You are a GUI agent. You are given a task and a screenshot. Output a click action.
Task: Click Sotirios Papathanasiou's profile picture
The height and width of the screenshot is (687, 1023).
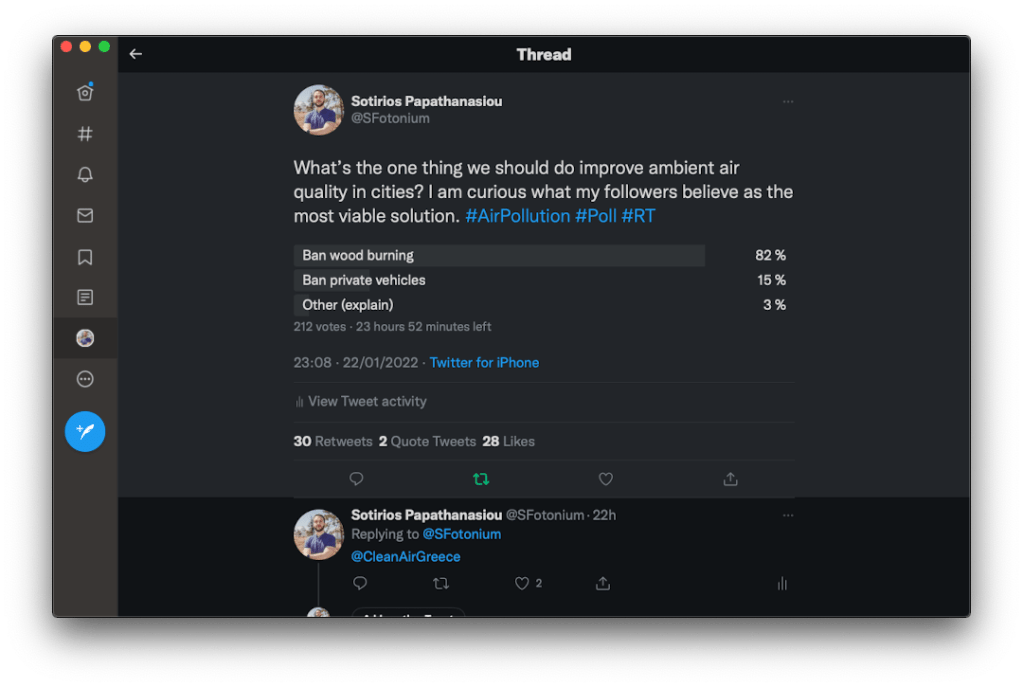[x=318, y=109]
